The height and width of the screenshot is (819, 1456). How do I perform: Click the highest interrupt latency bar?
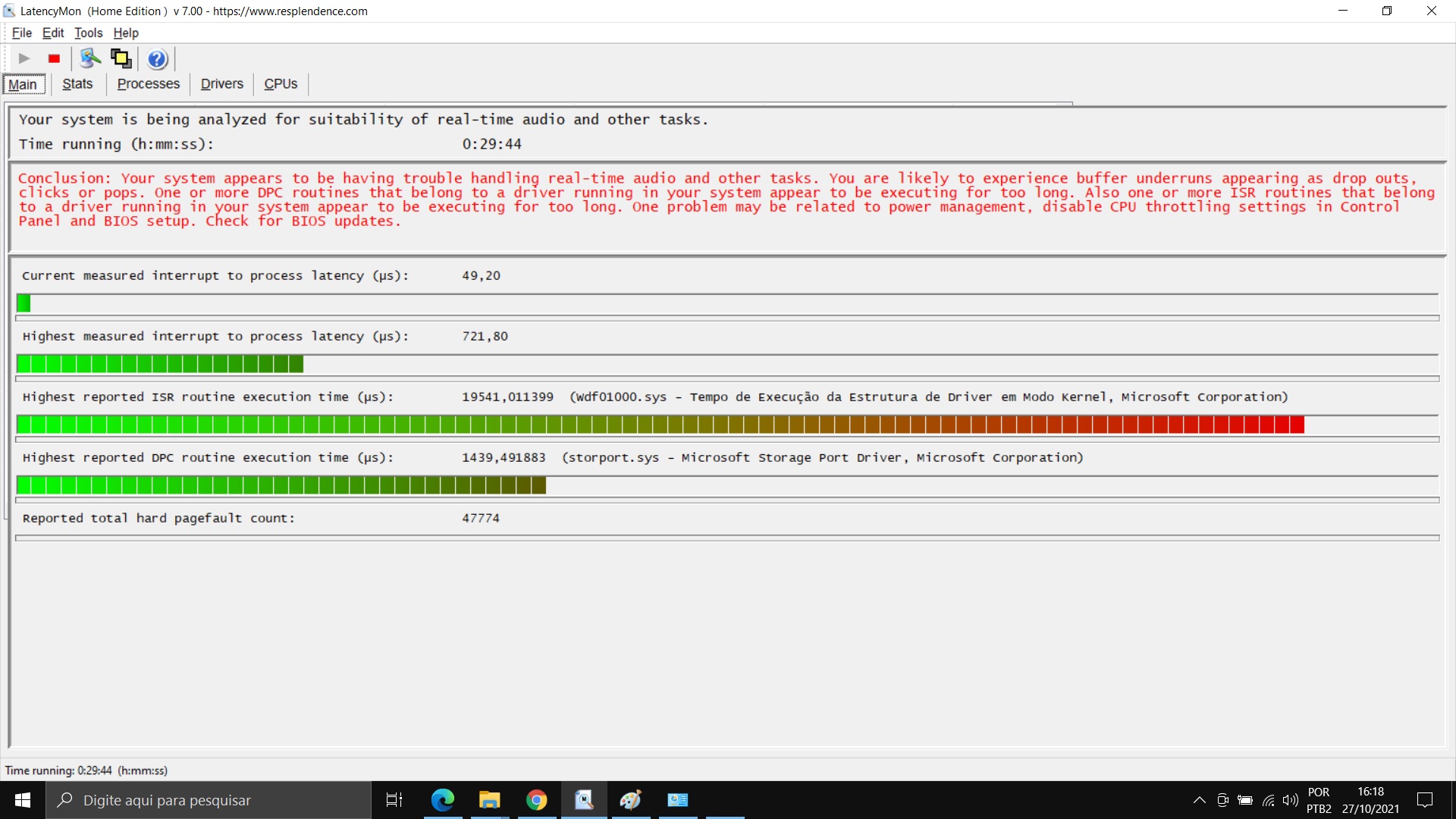pyautogui.click(x=160, y=364)
